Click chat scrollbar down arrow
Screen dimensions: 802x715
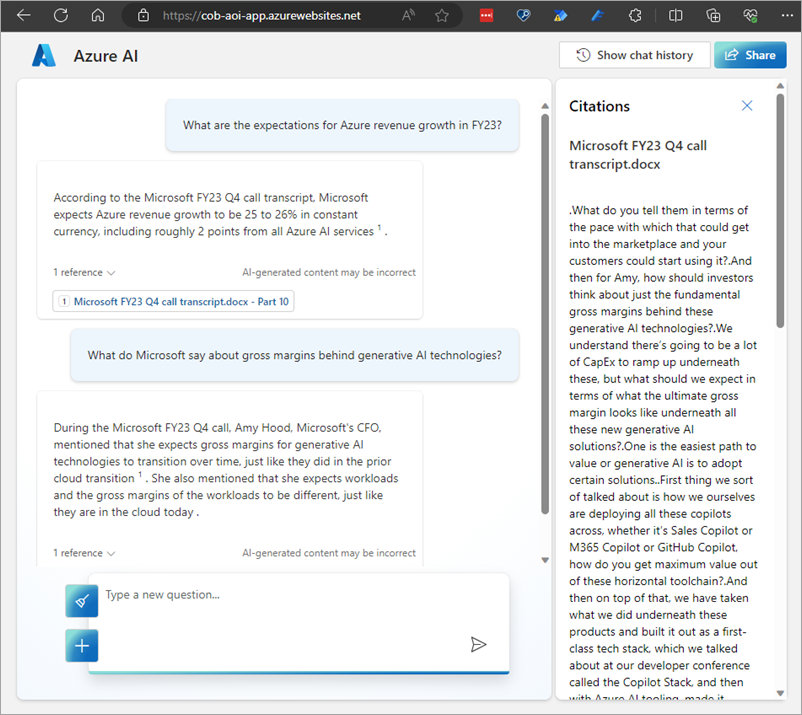[x=545, y=560]
